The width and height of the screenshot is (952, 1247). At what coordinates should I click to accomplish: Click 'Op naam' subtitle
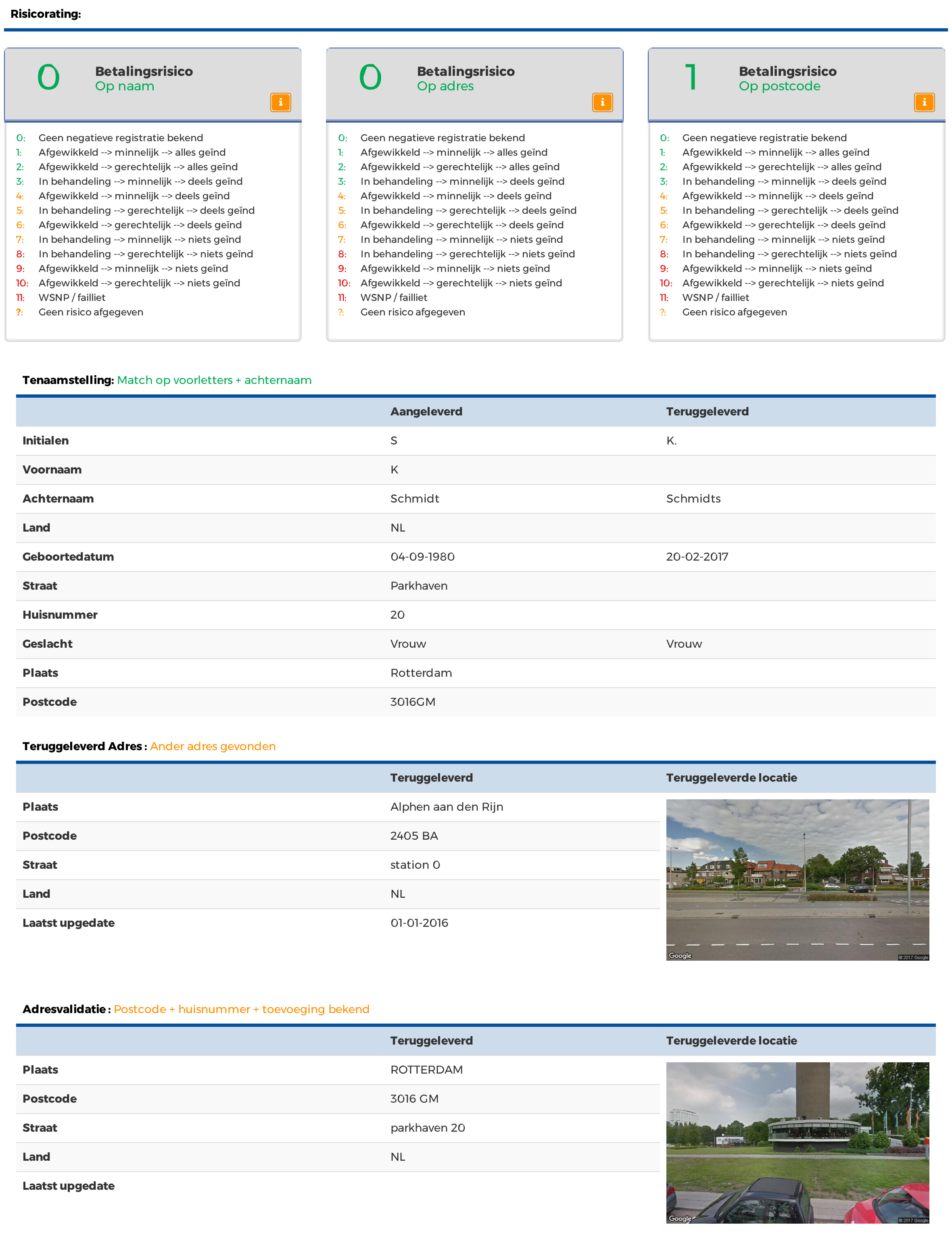[125, 86]
